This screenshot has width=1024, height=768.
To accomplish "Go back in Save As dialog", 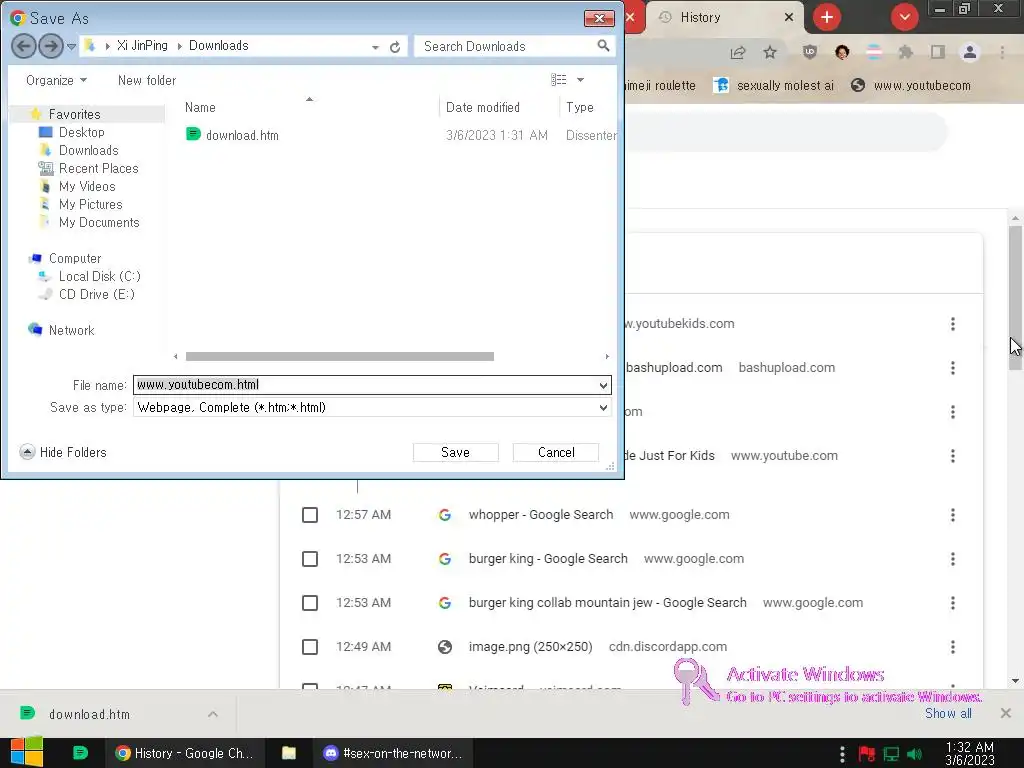I will coord(24,46).
